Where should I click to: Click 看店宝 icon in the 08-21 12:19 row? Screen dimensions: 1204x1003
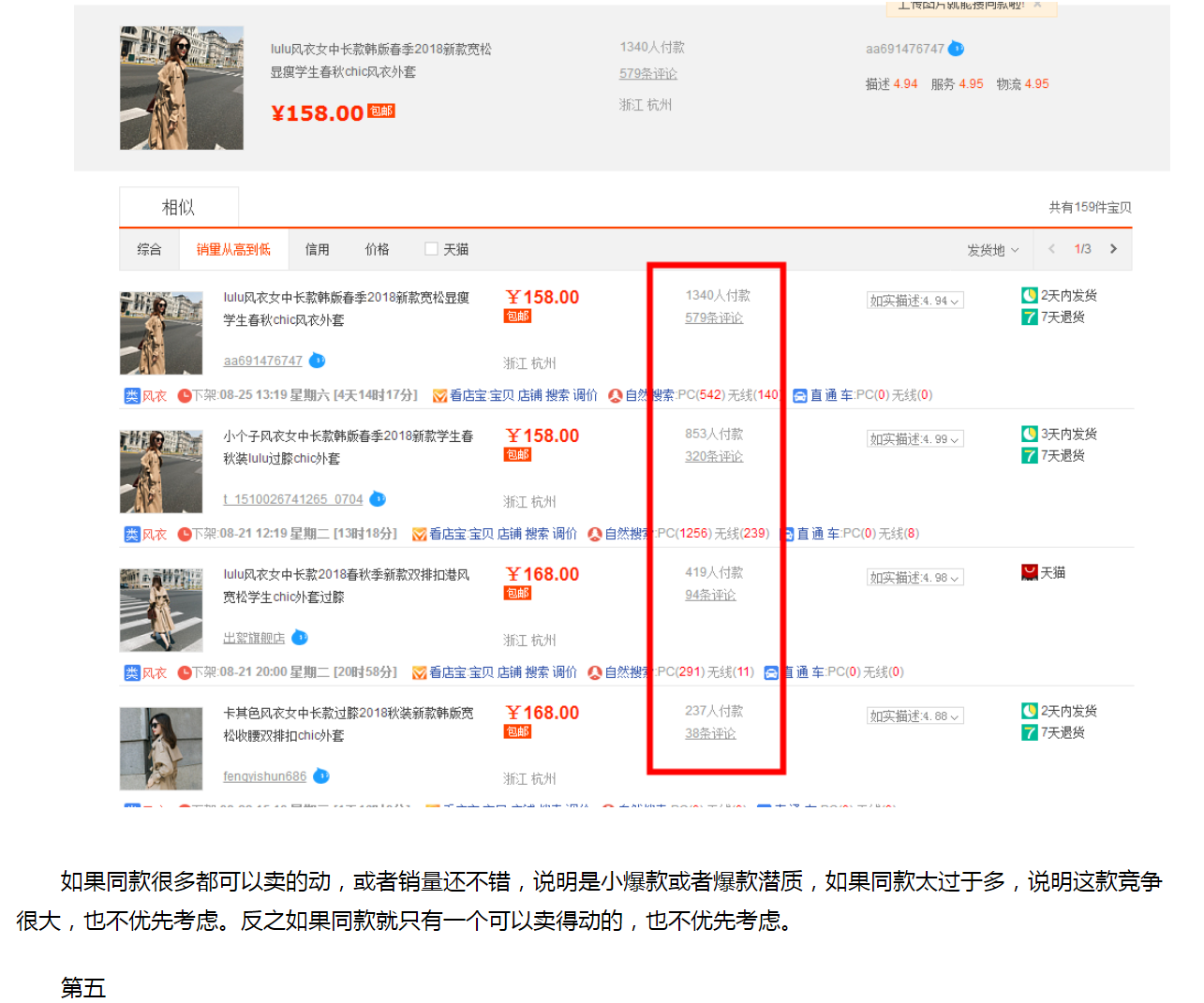pos(420,535)
